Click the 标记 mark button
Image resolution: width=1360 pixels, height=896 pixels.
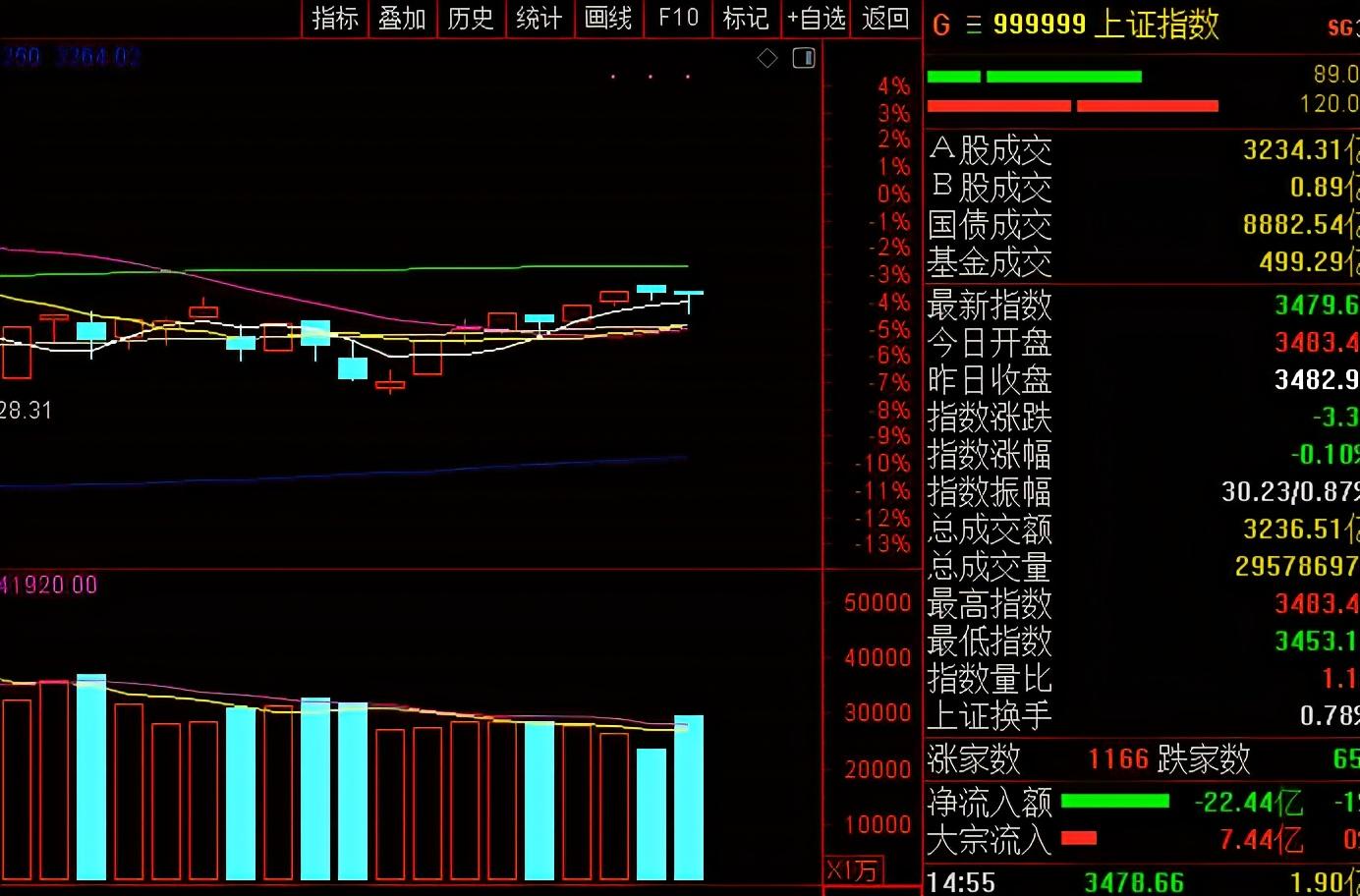coord(746,19)
